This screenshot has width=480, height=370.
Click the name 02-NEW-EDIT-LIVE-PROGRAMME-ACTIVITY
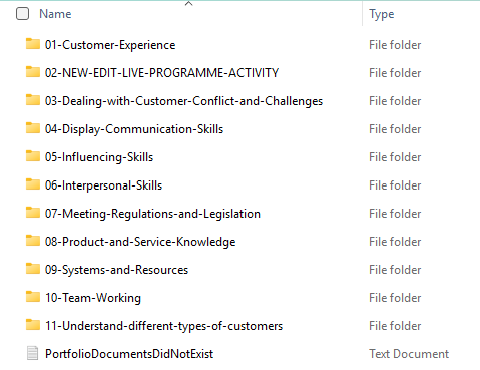click(x=162, y=73)
